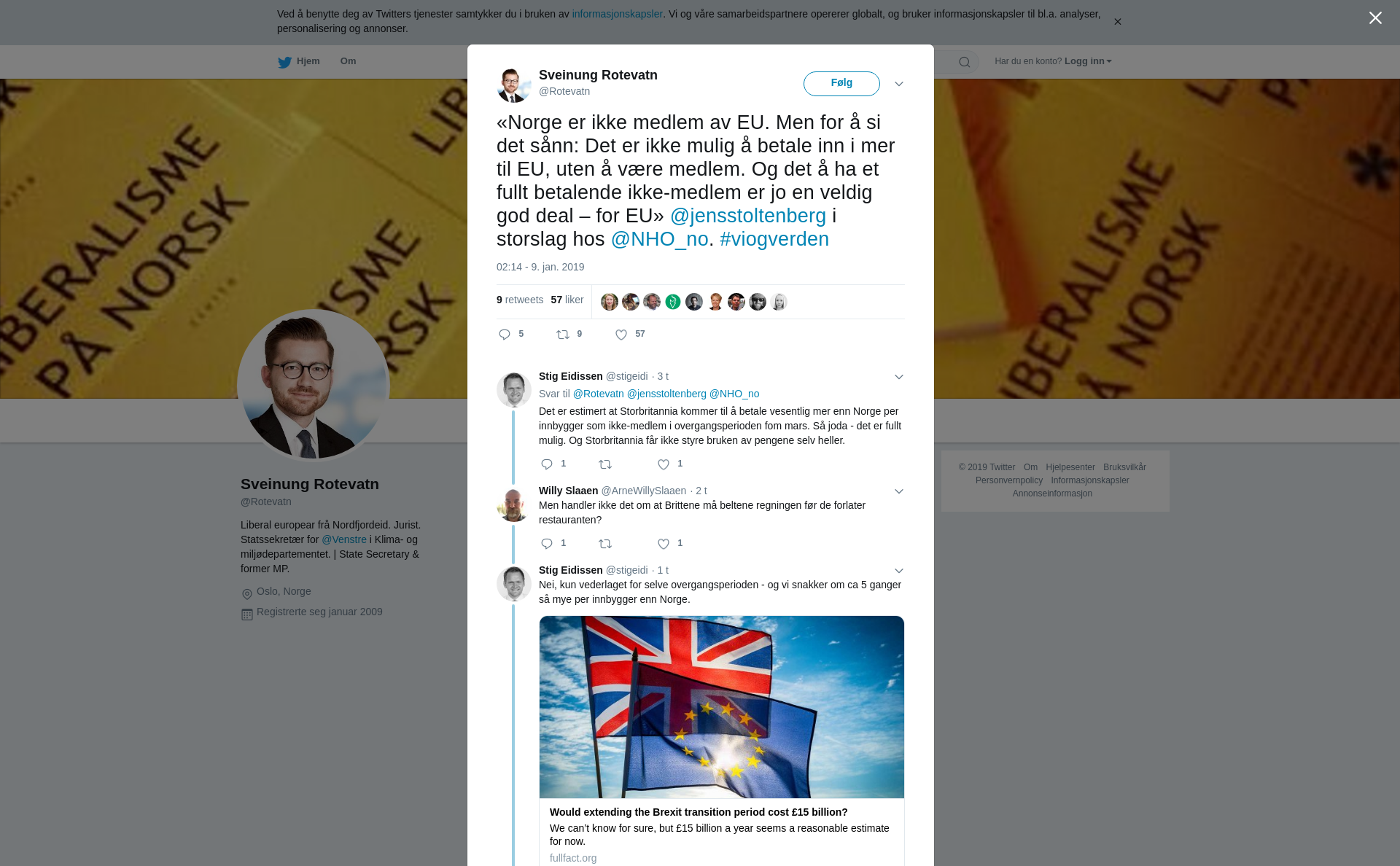Screen dimensions: 1400x866
Task: Like the main tweet with heart icon
Action: (621, 335)
